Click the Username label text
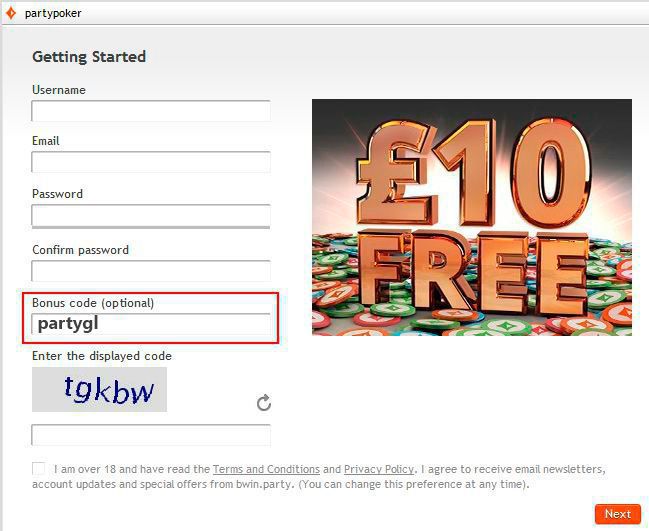 (59, 90)
